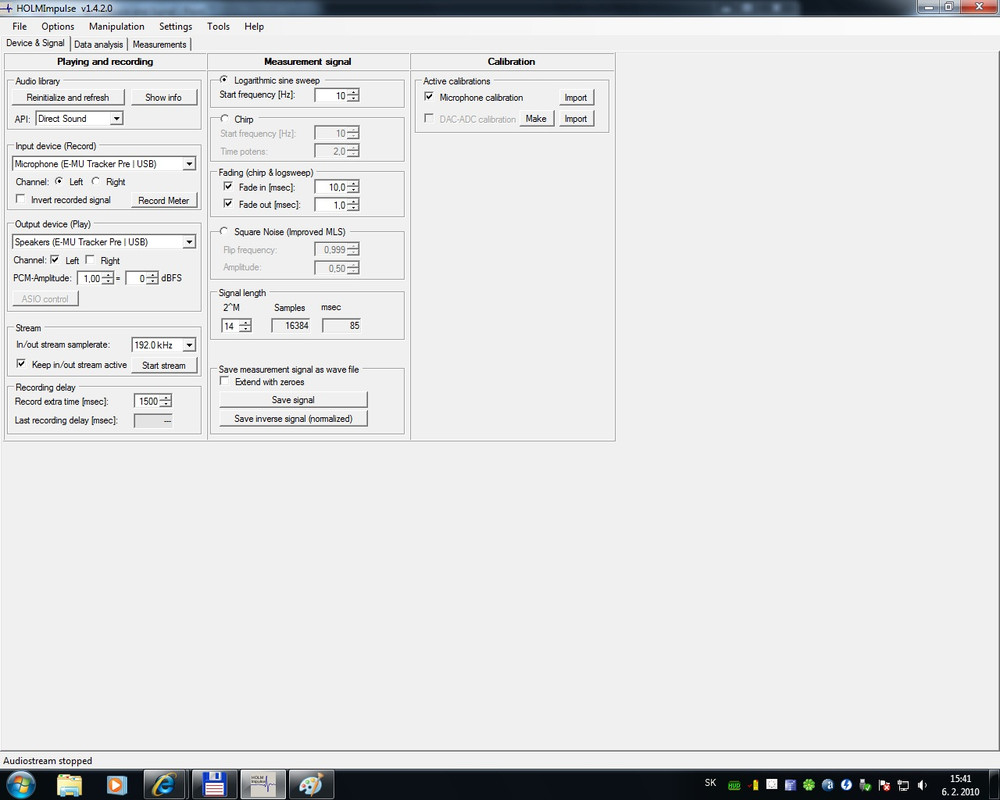This screenshot has height=800, width=1000.
Task: Open the Windows Start menu orb
Action: coord(20,785)
